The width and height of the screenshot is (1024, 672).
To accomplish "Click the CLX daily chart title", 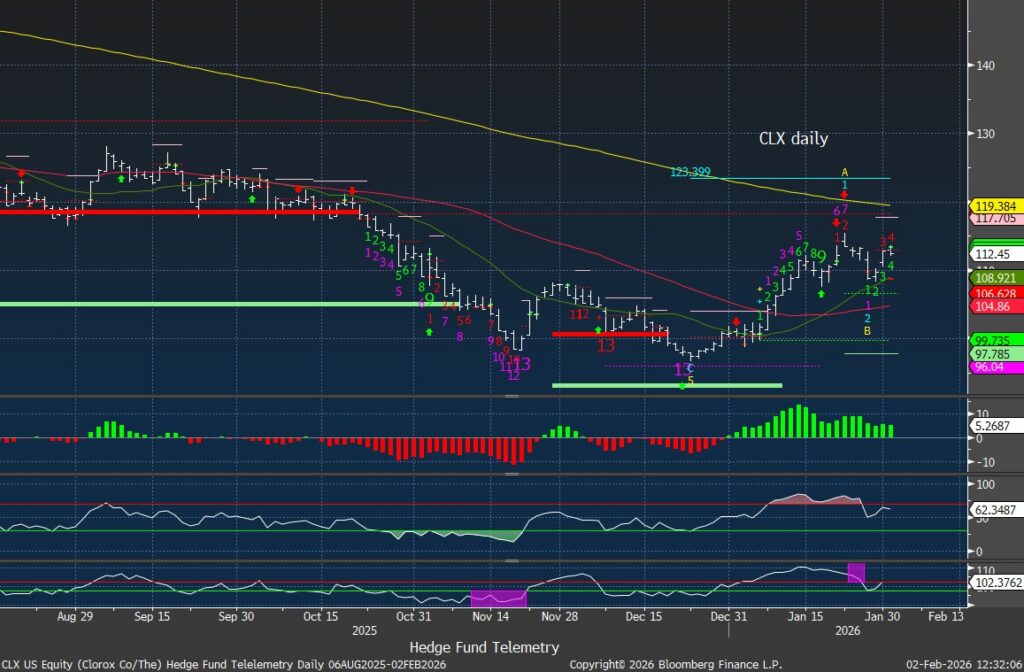I will (x=793, y=139).
